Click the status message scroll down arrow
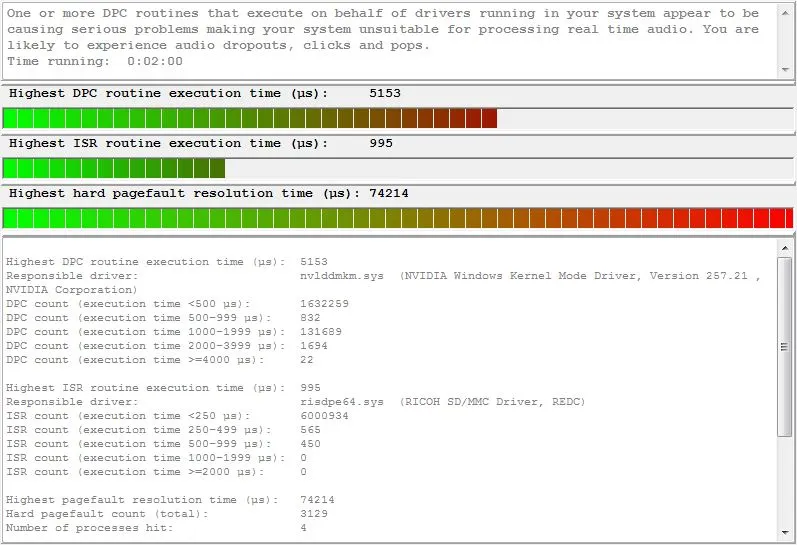 pos(785,69)
